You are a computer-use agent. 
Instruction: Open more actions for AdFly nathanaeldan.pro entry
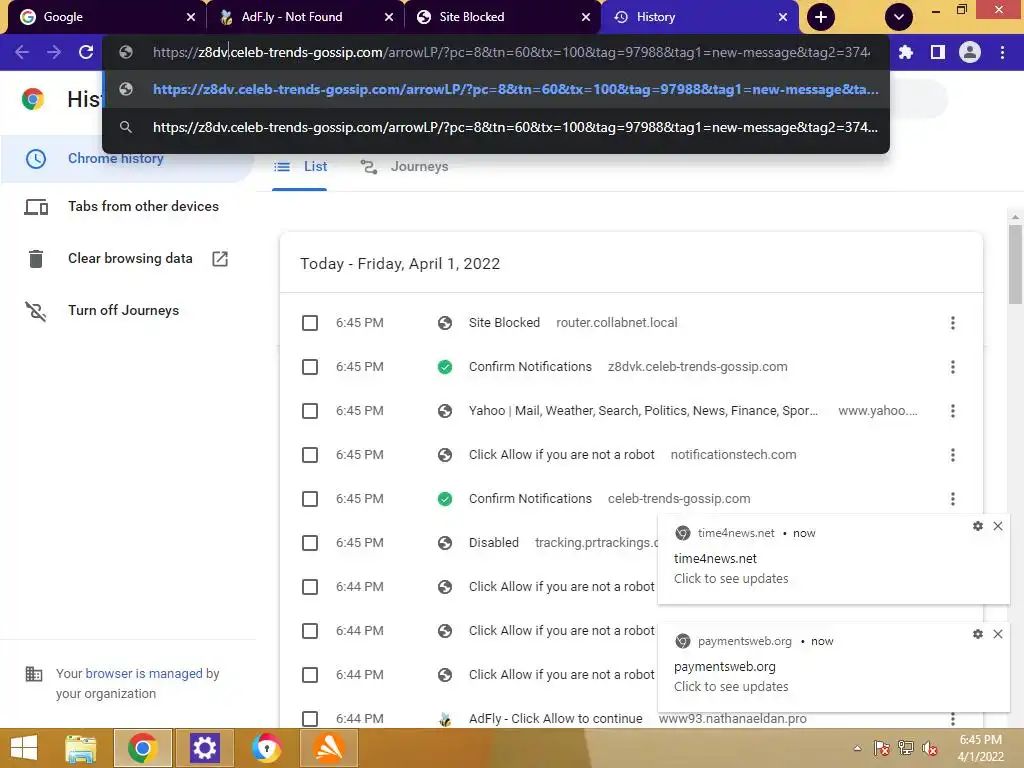pos(953,719)
